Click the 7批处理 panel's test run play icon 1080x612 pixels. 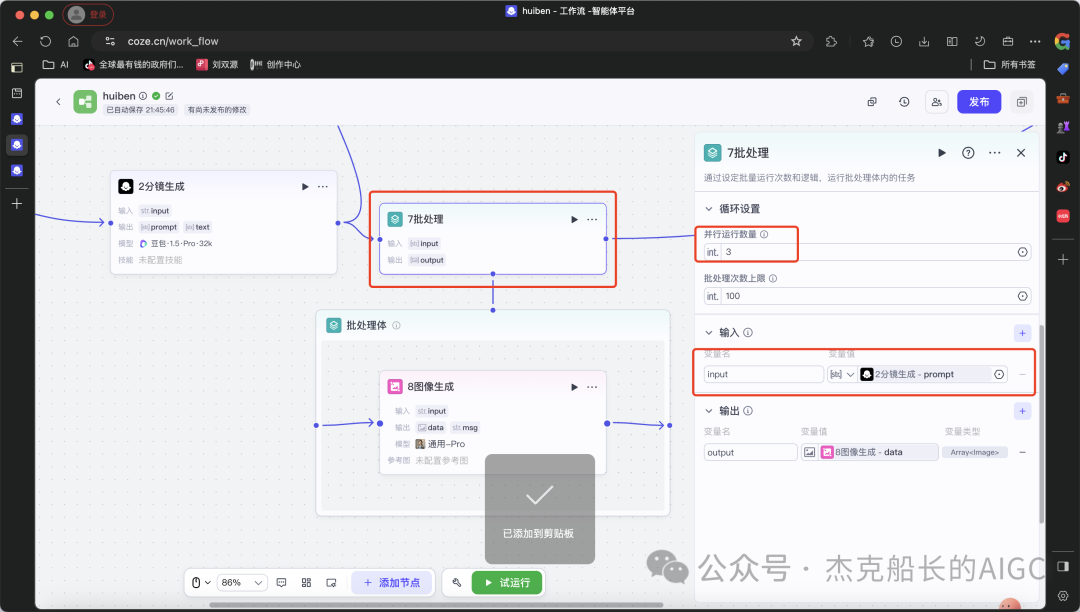point(942,153)
